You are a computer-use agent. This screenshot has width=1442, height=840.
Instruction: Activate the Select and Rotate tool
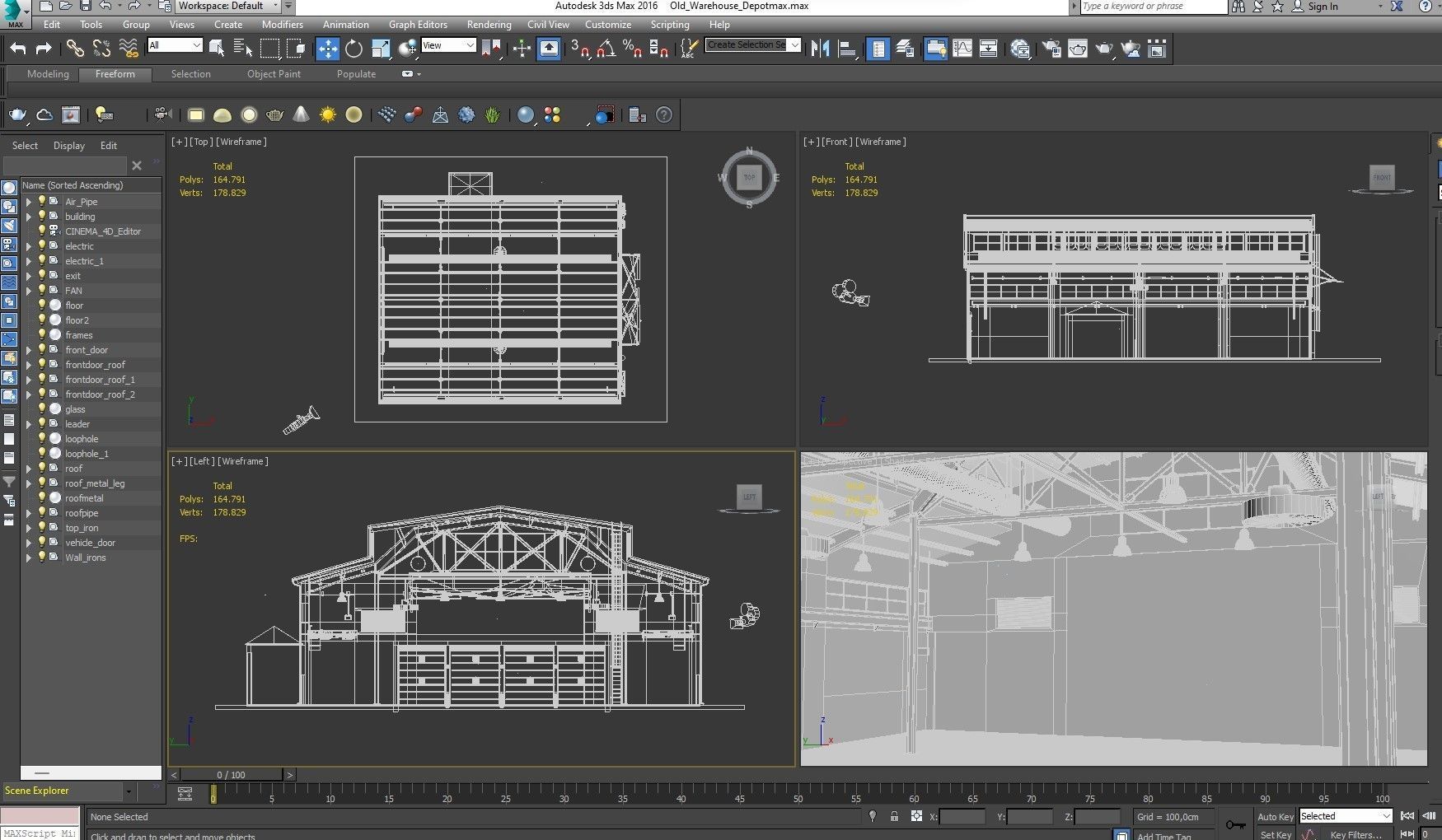[354, 49]
